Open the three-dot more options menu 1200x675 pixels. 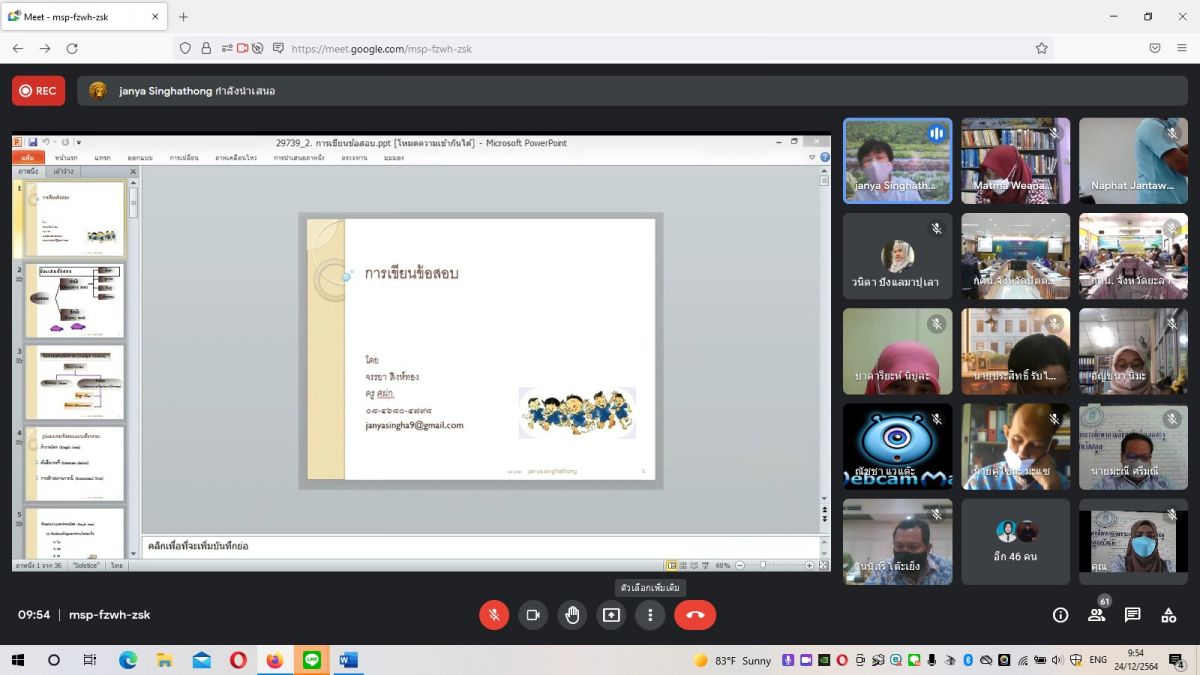pos(650,615)
